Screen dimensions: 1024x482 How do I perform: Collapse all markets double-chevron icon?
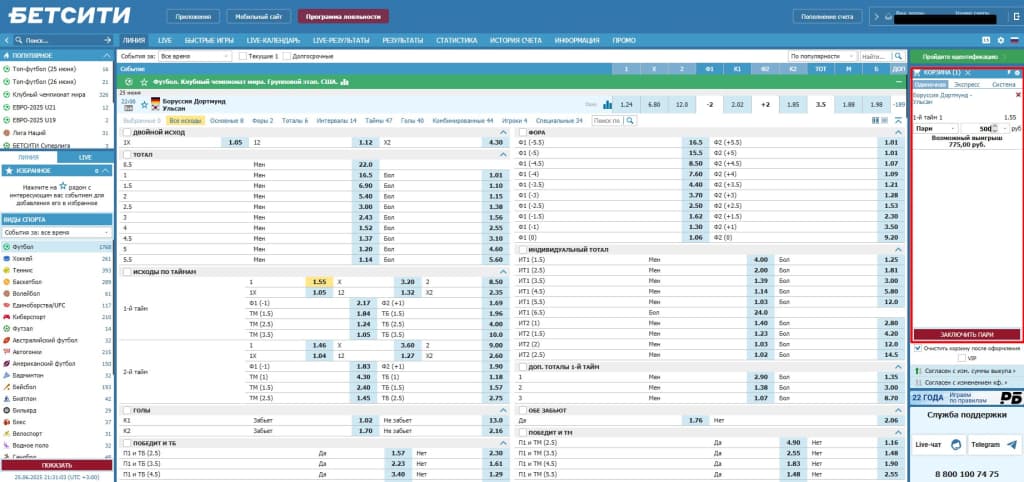899,121
